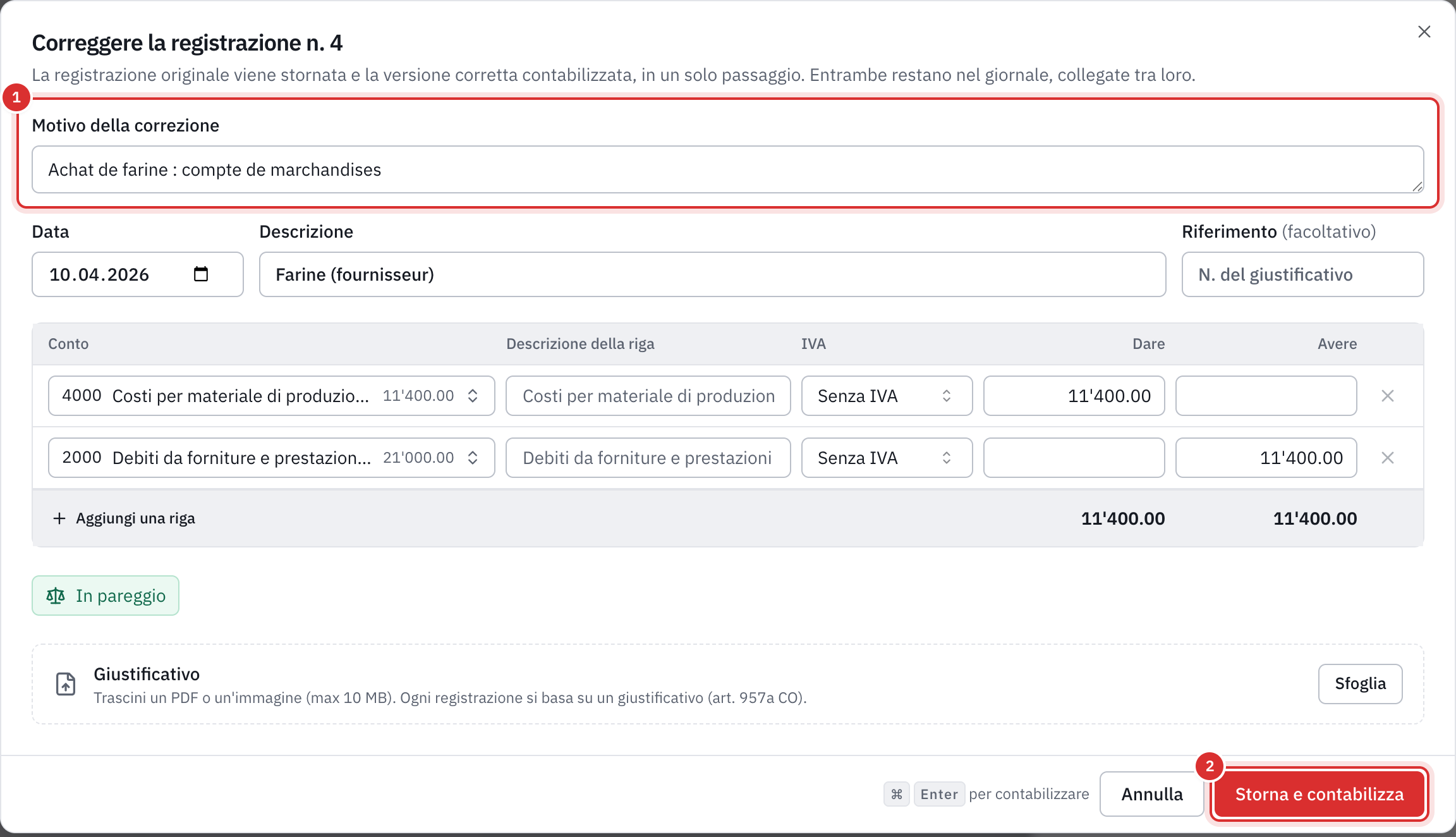This screenshot has width=1456, height=837.
Task: Click the resize grip of Motivo textarea
Action: pyautogui.click(x=1417, y=186)
